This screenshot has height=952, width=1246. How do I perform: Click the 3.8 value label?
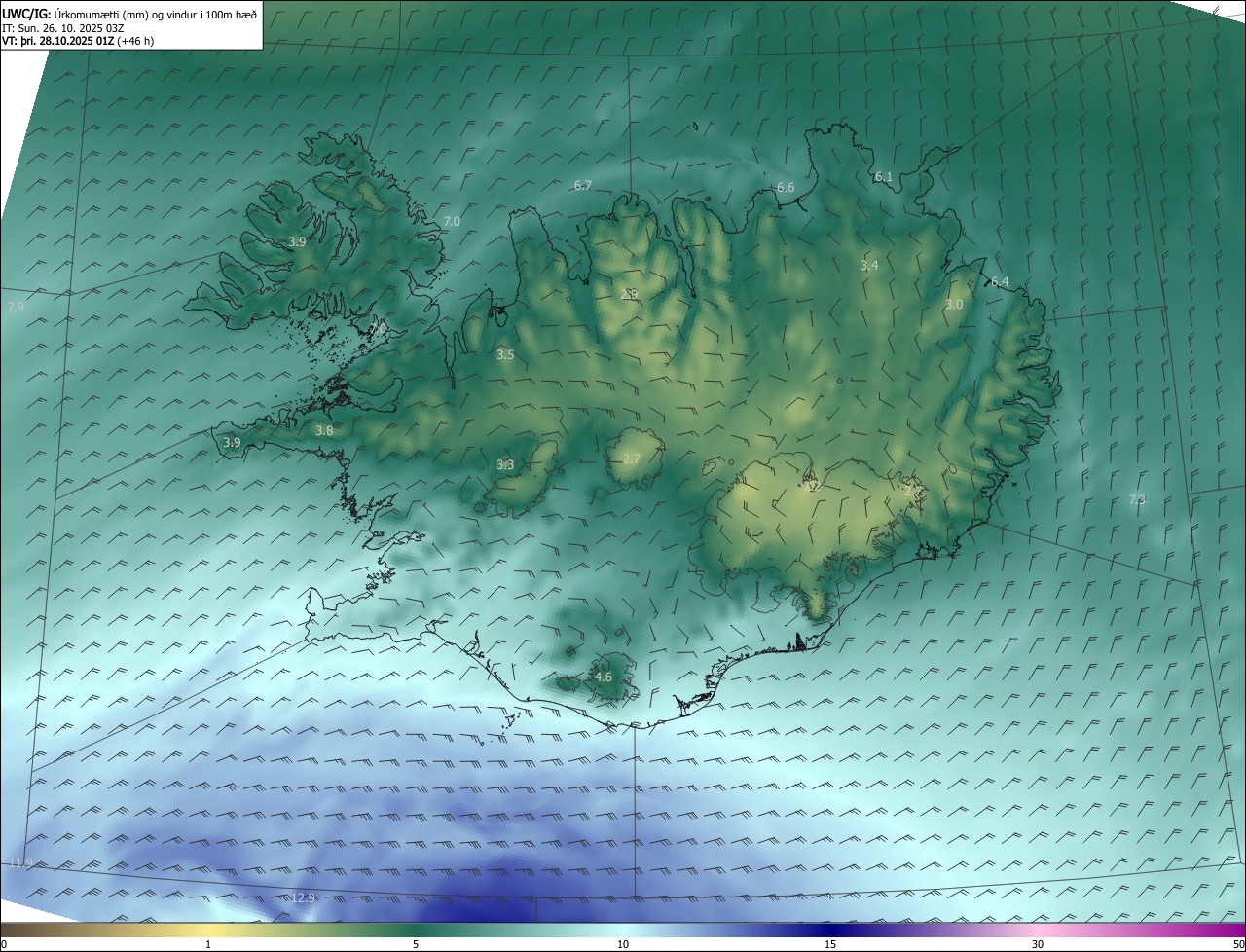pyautogui.click(x=324, y=430)
